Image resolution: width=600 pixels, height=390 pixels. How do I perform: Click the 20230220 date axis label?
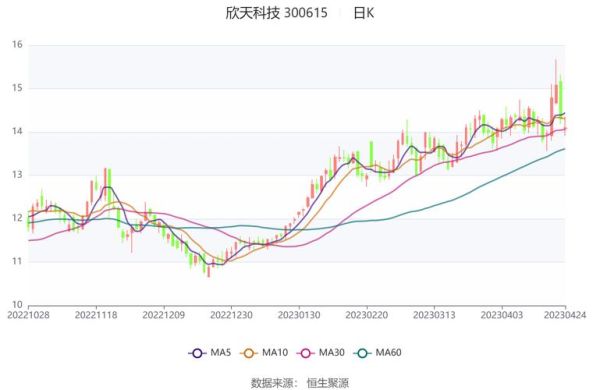click(x=367, y=315)
